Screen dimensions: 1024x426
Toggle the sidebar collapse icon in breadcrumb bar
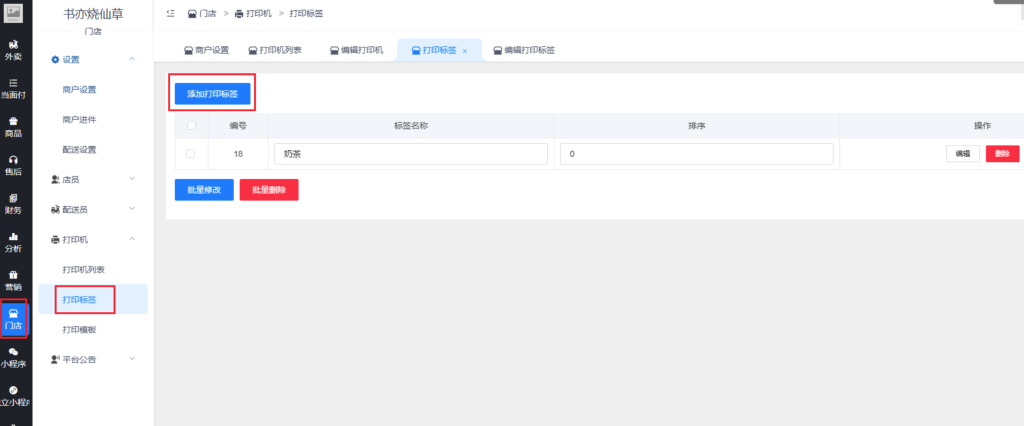tap(170, 14)
